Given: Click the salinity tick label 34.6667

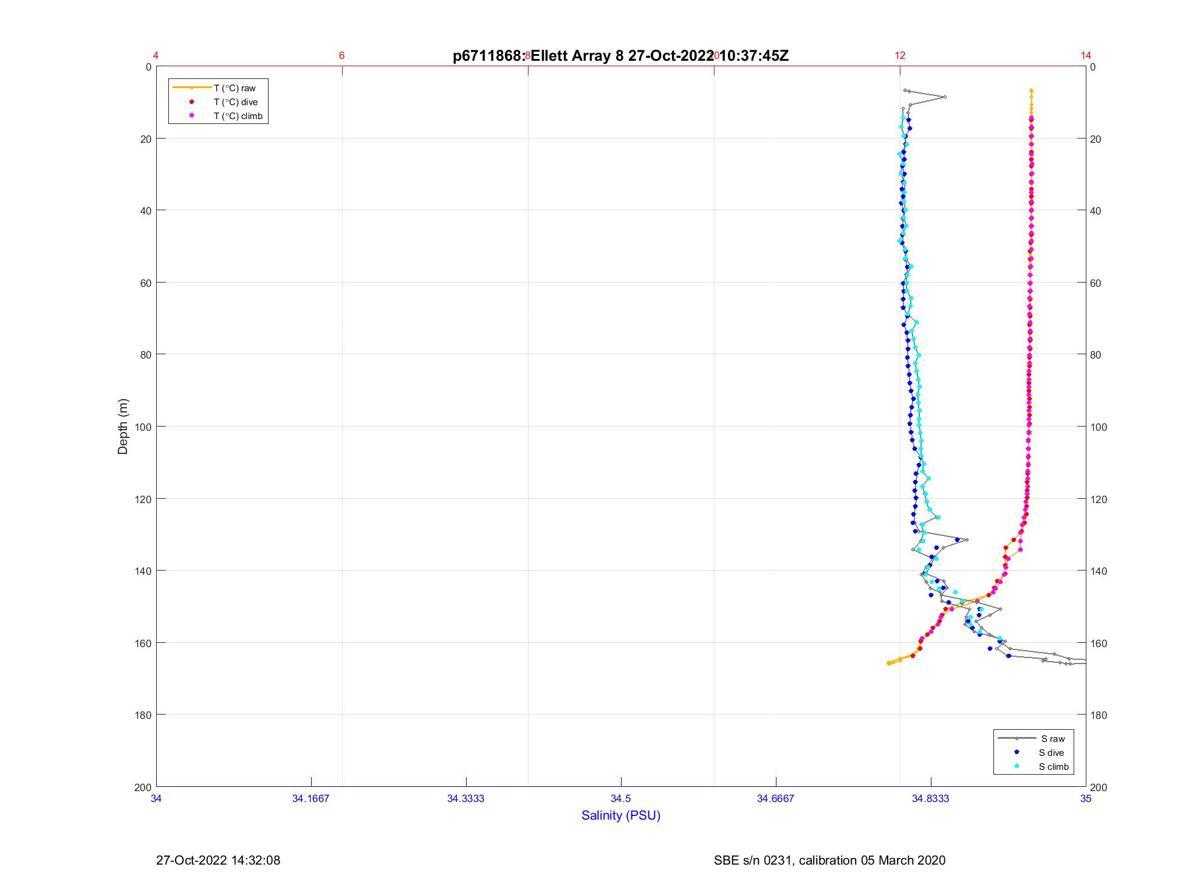Looking at the screenshot, I should point(776,798).
